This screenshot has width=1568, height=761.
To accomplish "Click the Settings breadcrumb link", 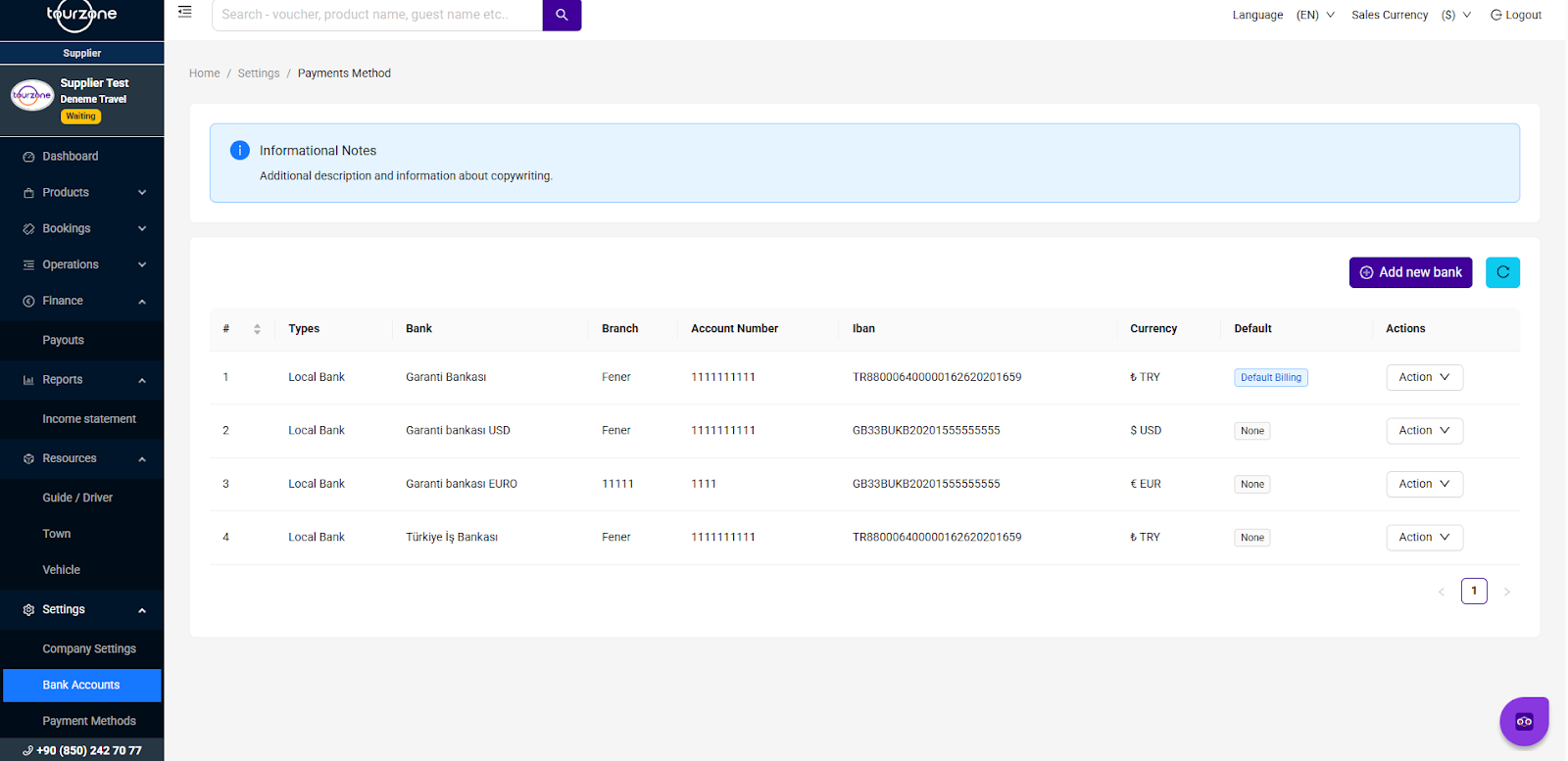I will point(259,73).
